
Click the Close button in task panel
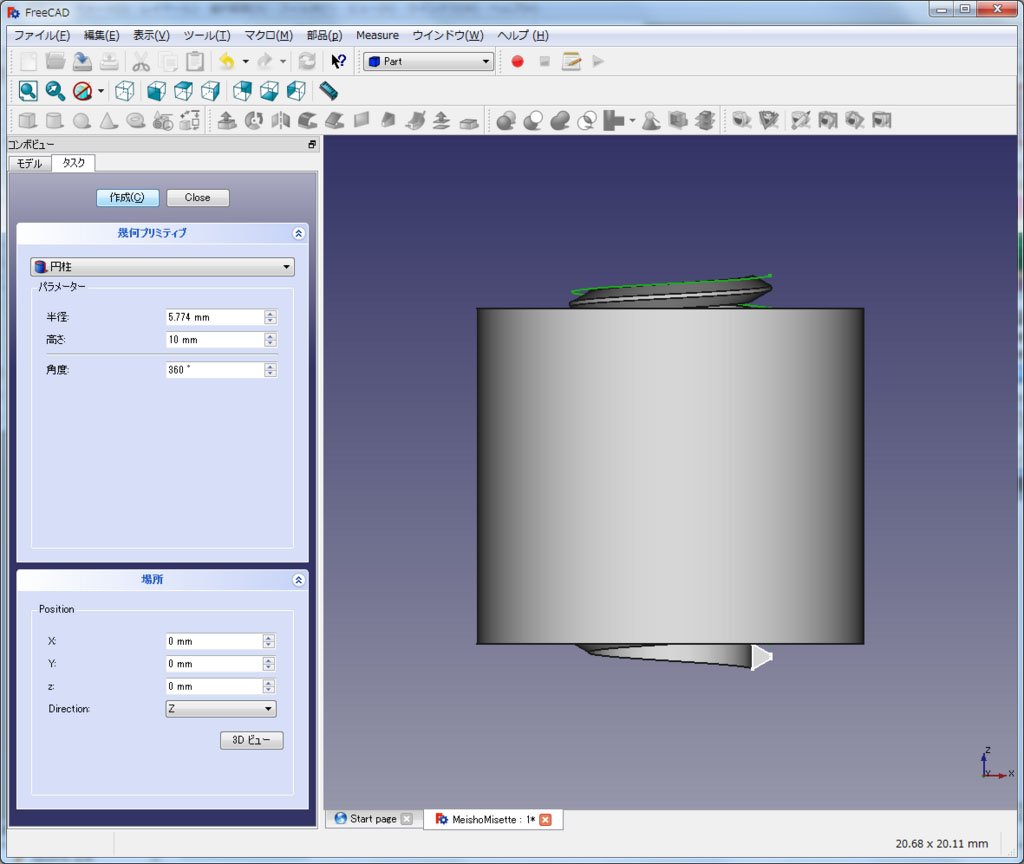pyautogui.click(x=197, y=197)
